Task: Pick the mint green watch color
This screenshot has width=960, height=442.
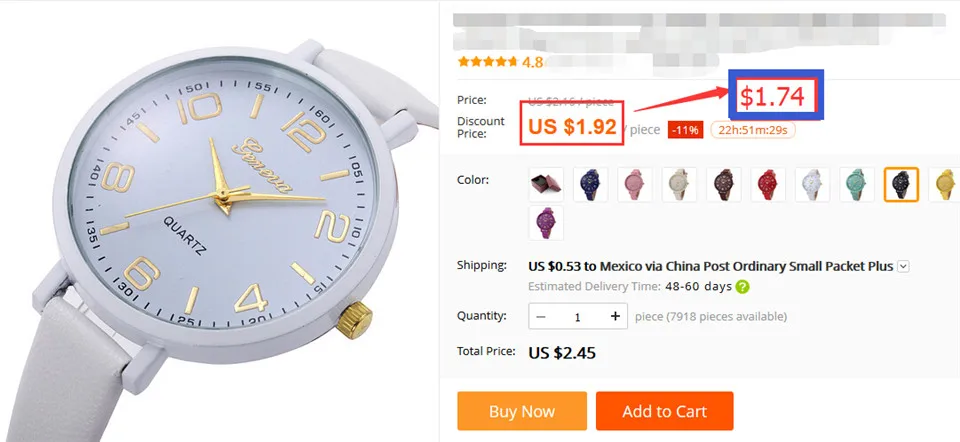Action: click(x=857, y=184)
